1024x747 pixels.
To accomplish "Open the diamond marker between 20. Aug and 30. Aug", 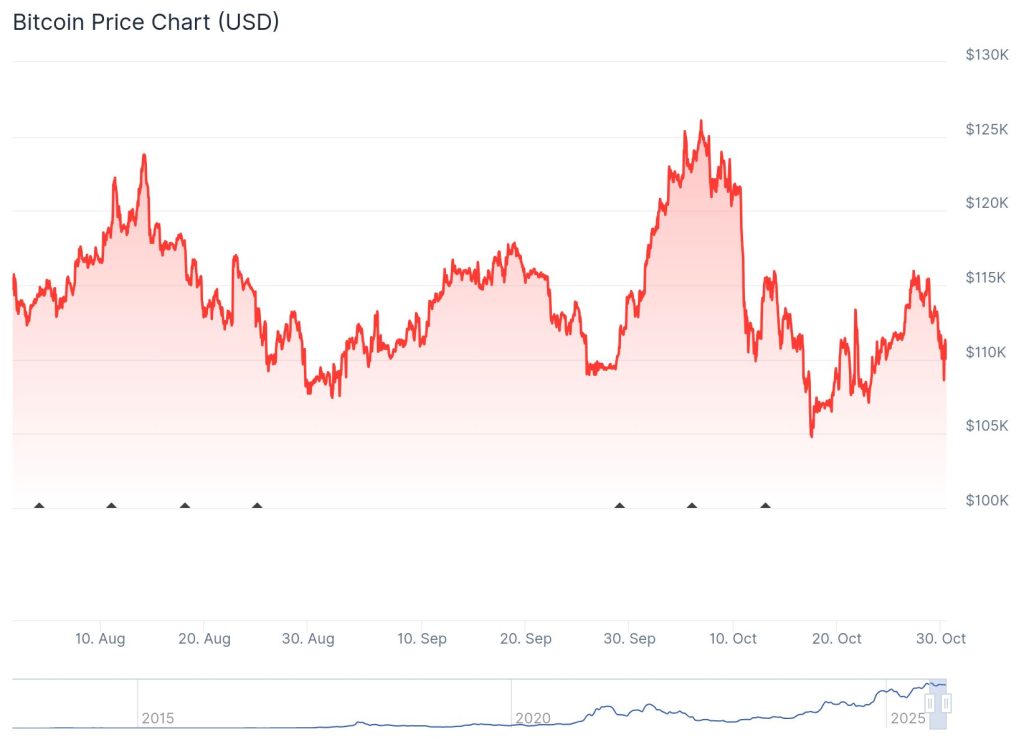I will [257, 506].
